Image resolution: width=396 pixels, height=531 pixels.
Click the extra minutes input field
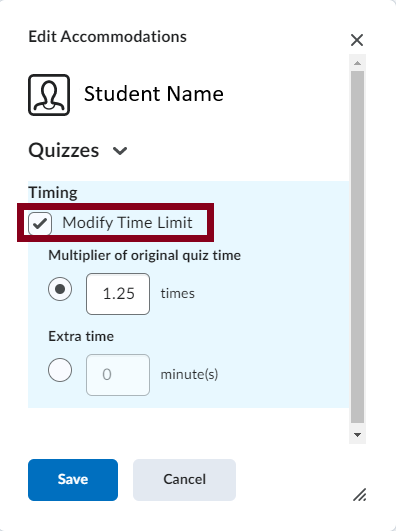point(118,375)
